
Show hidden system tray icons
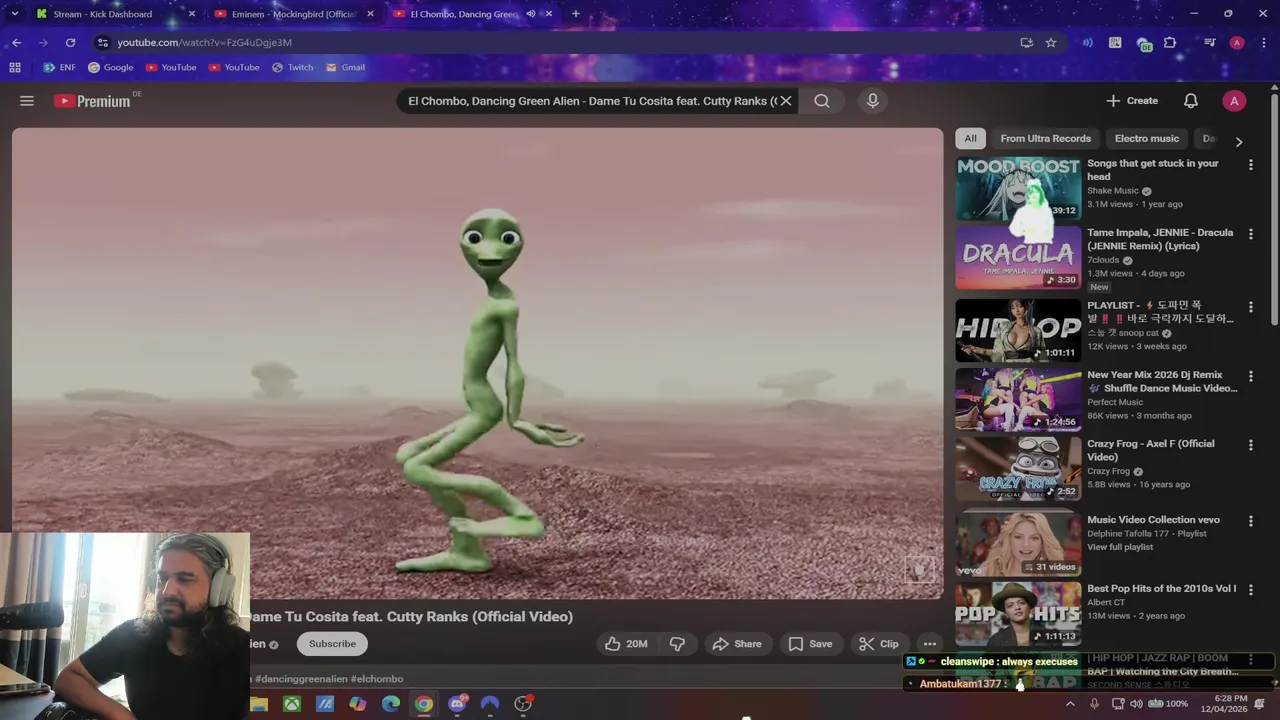pos(1070,704)
